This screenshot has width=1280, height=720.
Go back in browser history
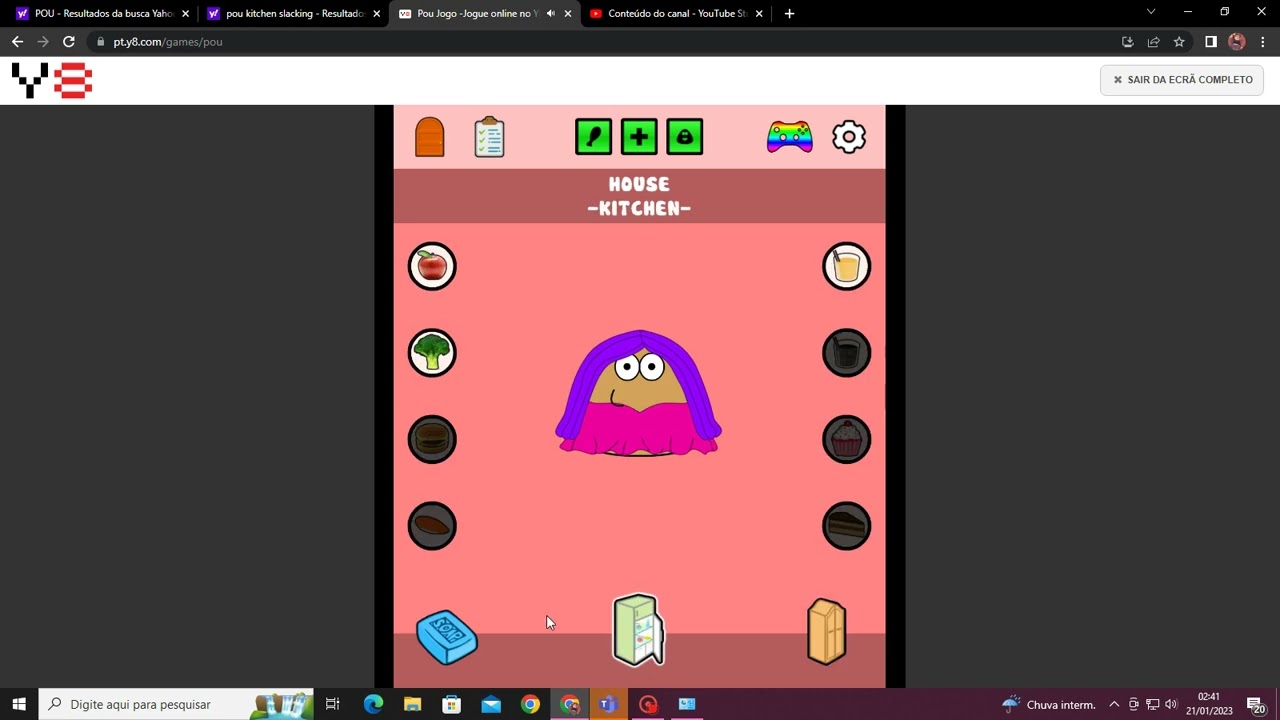click(x=17, y=42)
